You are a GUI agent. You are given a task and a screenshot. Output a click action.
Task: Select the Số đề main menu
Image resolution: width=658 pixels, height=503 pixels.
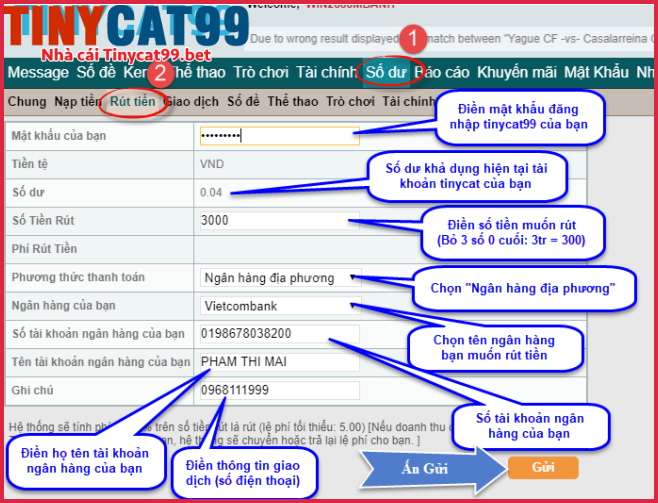coord(96,72)
